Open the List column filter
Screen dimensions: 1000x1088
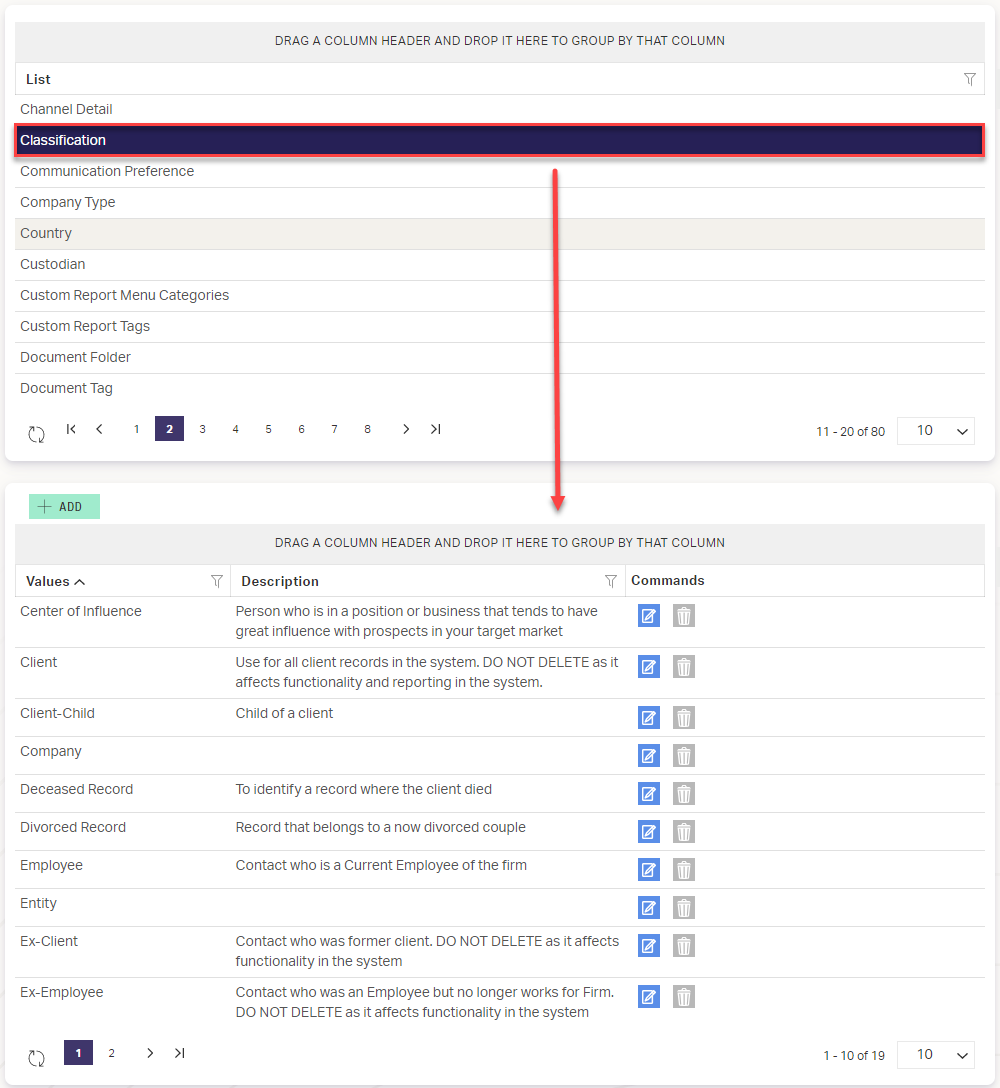coord(969,80)
